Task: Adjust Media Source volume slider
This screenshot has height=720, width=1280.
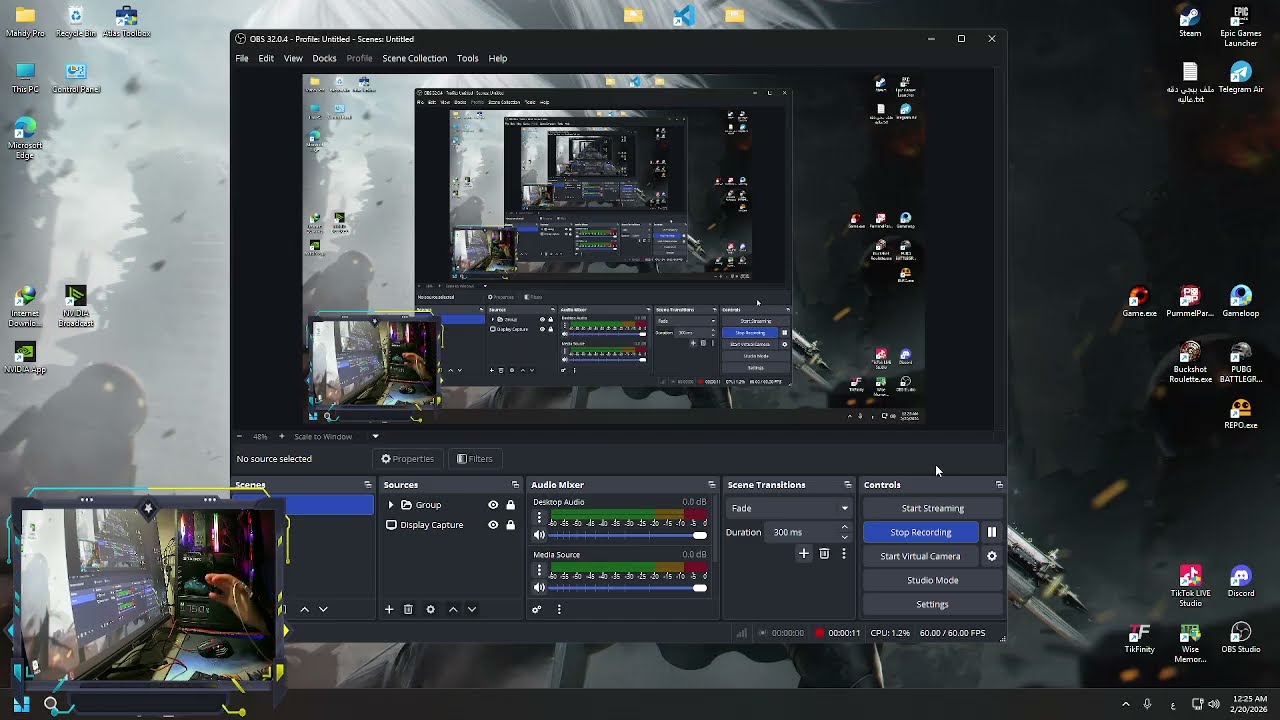Action: click(x=628, y=587)
